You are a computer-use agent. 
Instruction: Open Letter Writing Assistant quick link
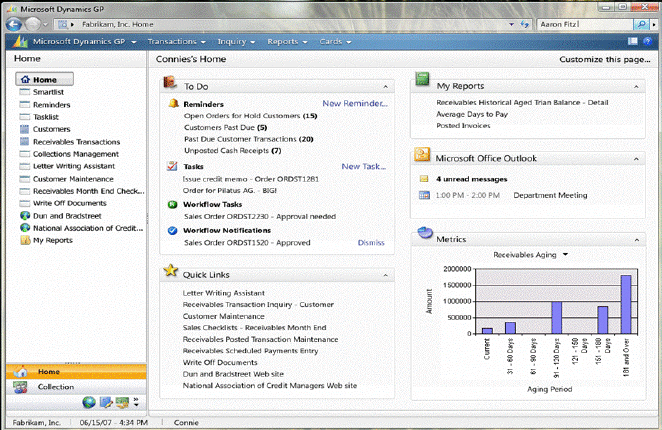point(223,293)
